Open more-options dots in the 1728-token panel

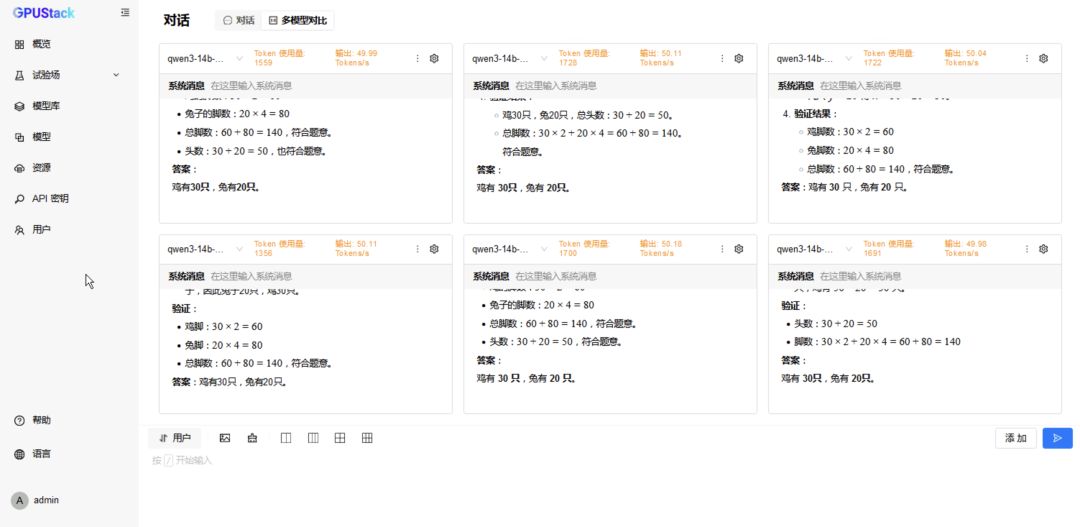[722, 59]
